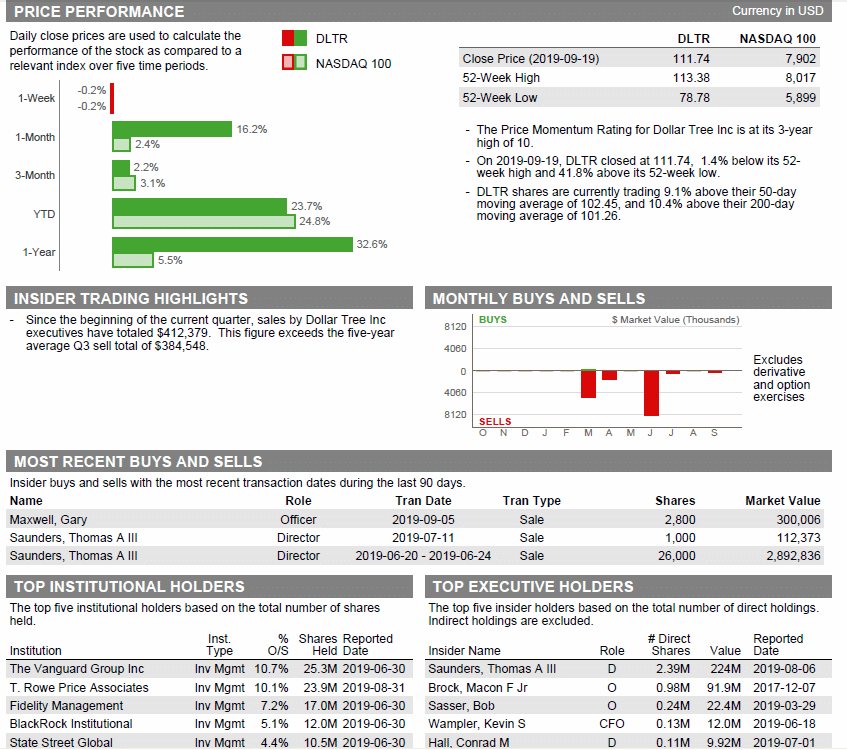Click the 'Insider Name' column header
This screenshot has width=847, height=750.
[x=464, y=651]
